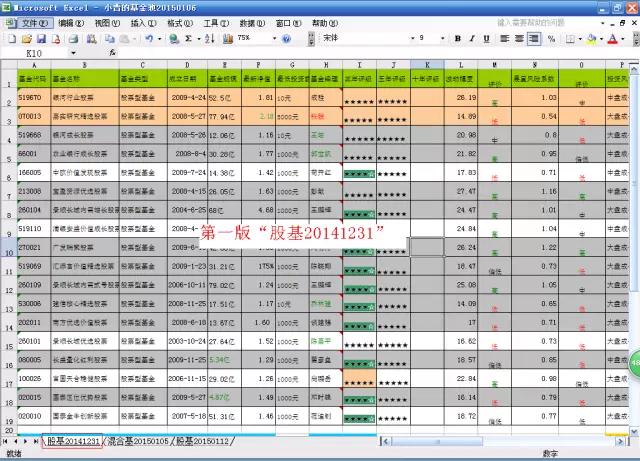The image size is (640, 461).
Task: Apply Percent Style with the % icon
Action: pos(551,39)
